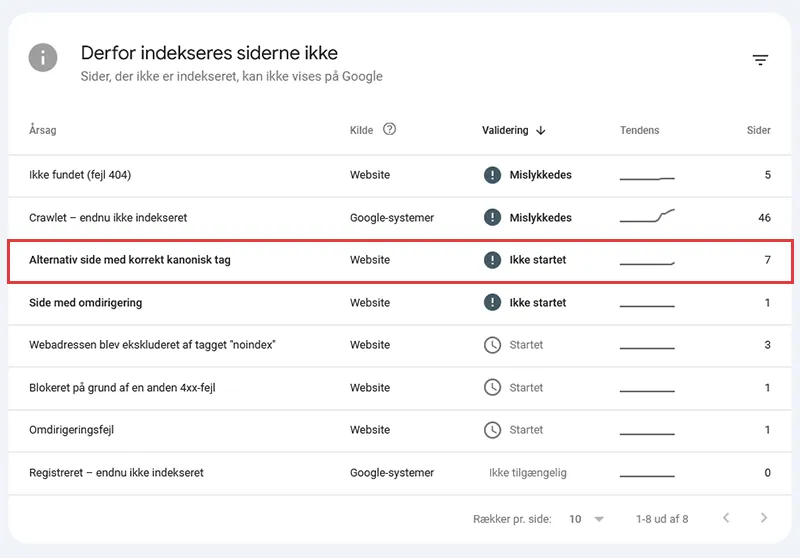Click trend sparkline in Alternativ side row
The image size is (800, 558).
(x=647, y=263)
